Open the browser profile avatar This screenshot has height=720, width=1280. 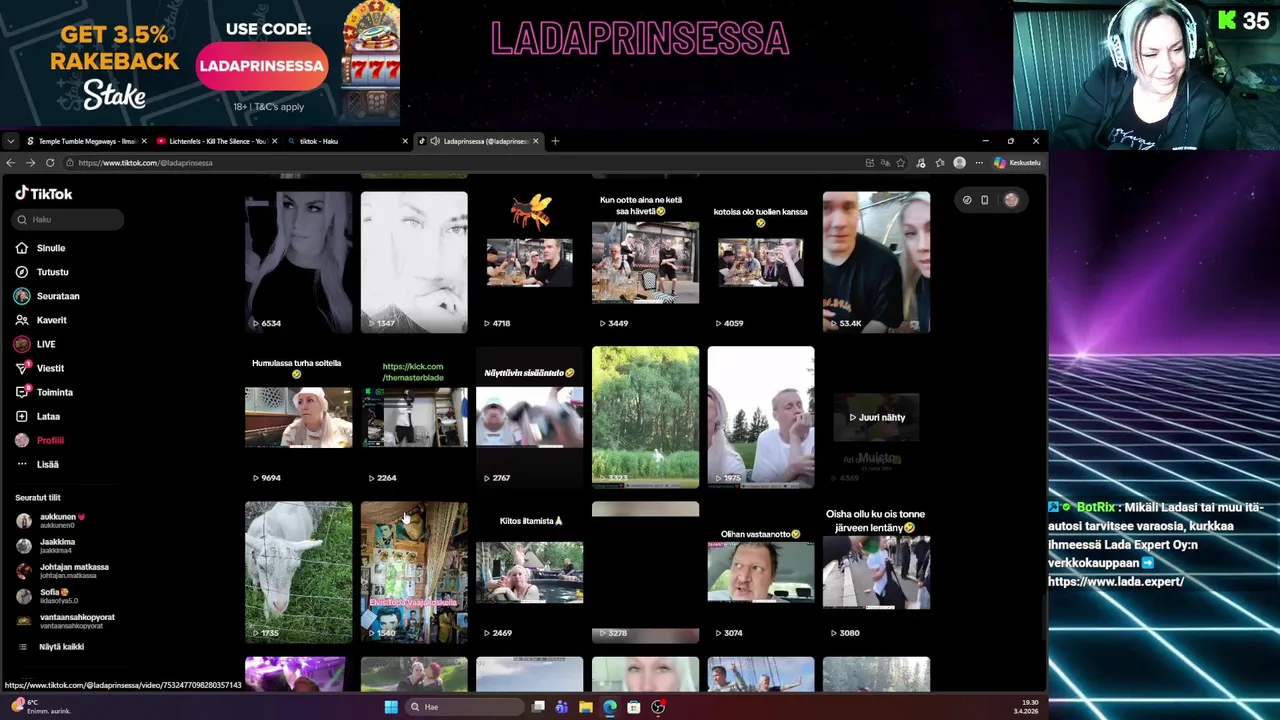[x=959, y=163]
